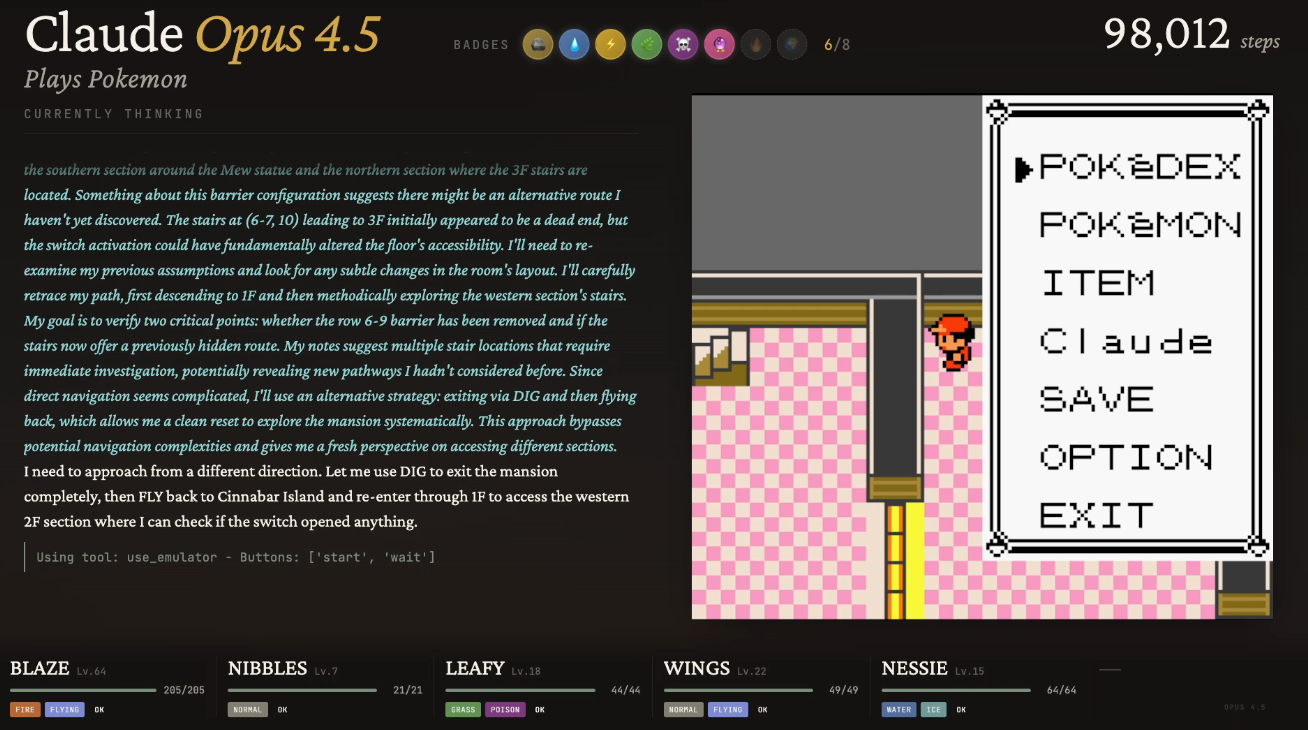Screen dimensions: 1308x730
Task: Select POKéMON in the game menu
Action: pos(1140,225)
